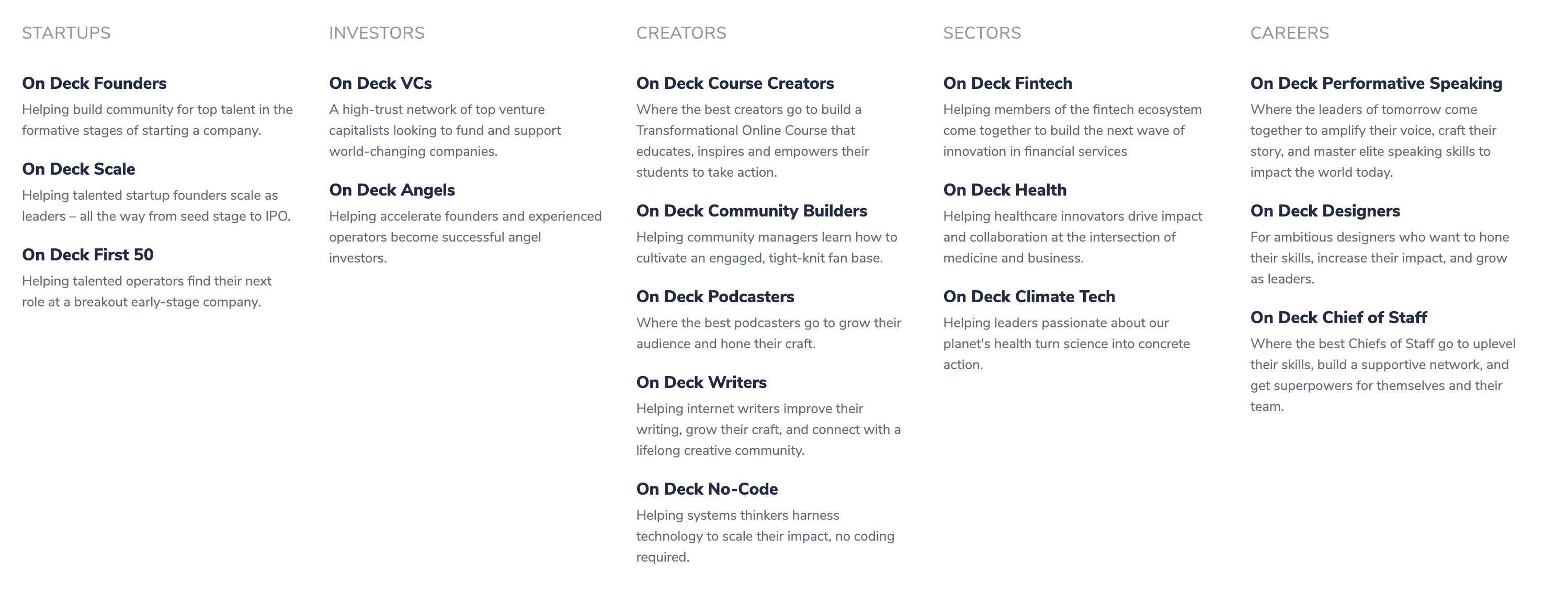Select On Deck Community Builders
The width and height of the screenshot is (1568, 594).
tap(752, 211)
